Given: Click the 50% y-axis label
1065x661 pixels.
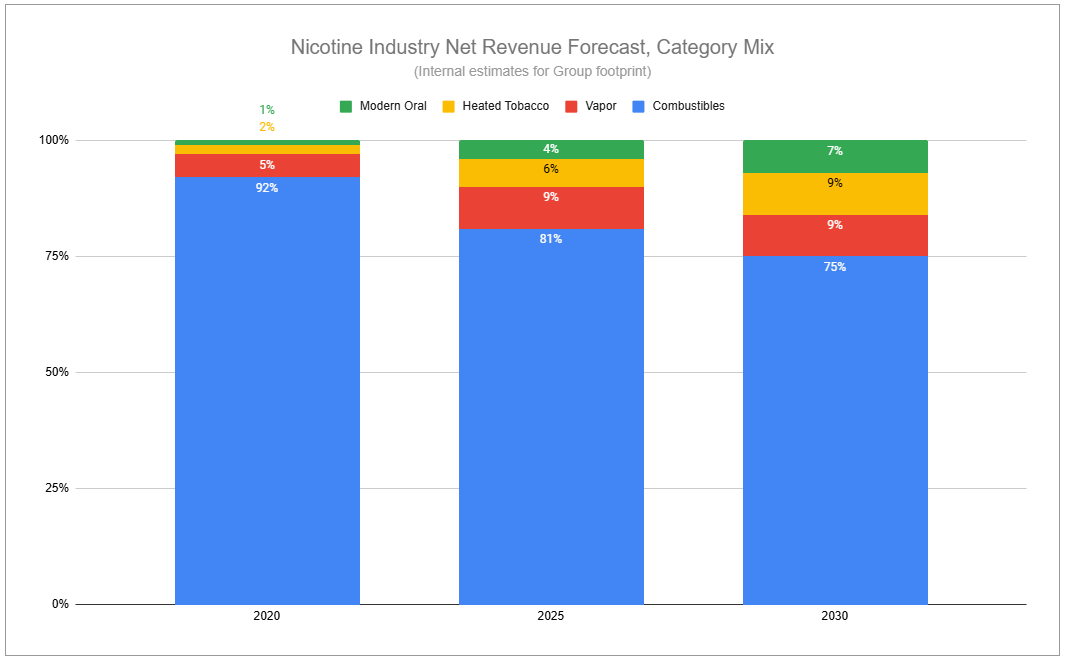Looking at the screenshot, I should [x=57, y=372].
